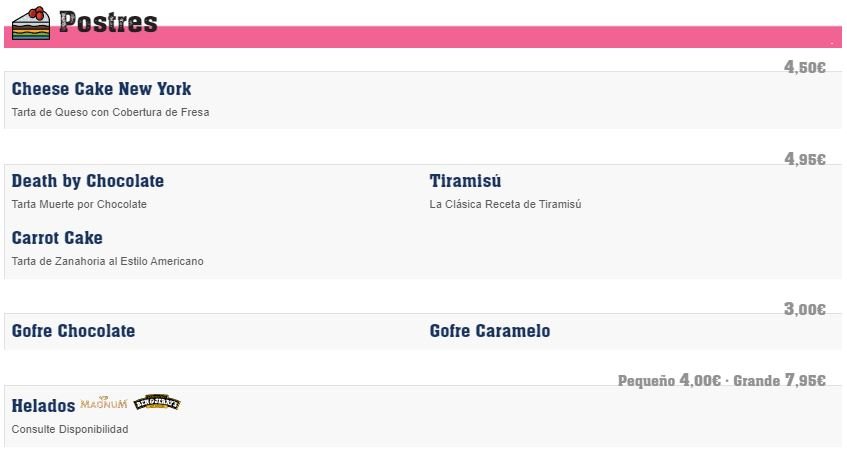This screenshot has width=847, height=450.
Task: Click the Helados heading
Action: [x=43, y=406]
